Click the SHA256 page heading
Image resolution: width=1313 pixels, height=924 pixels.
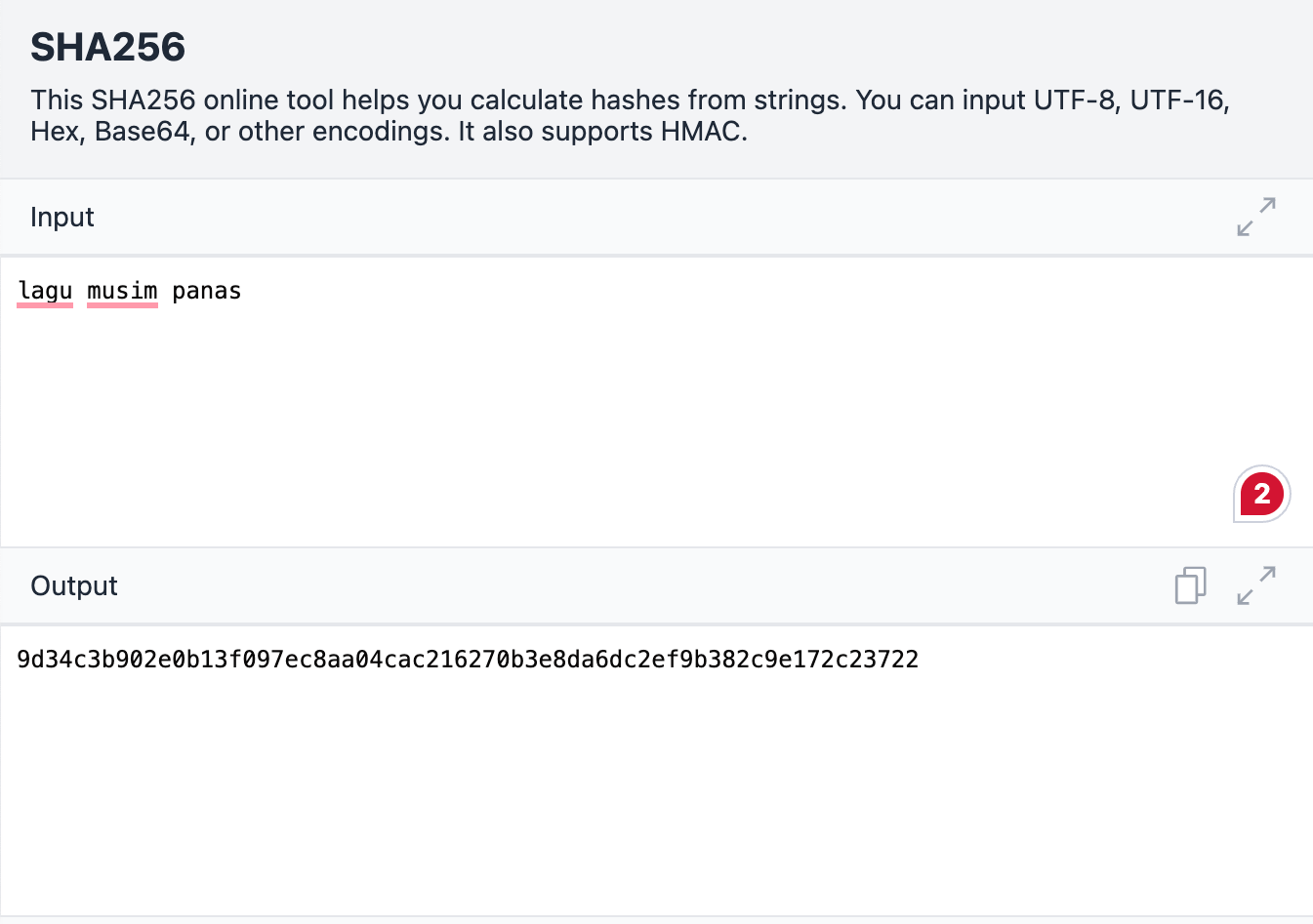pos(107,47)
